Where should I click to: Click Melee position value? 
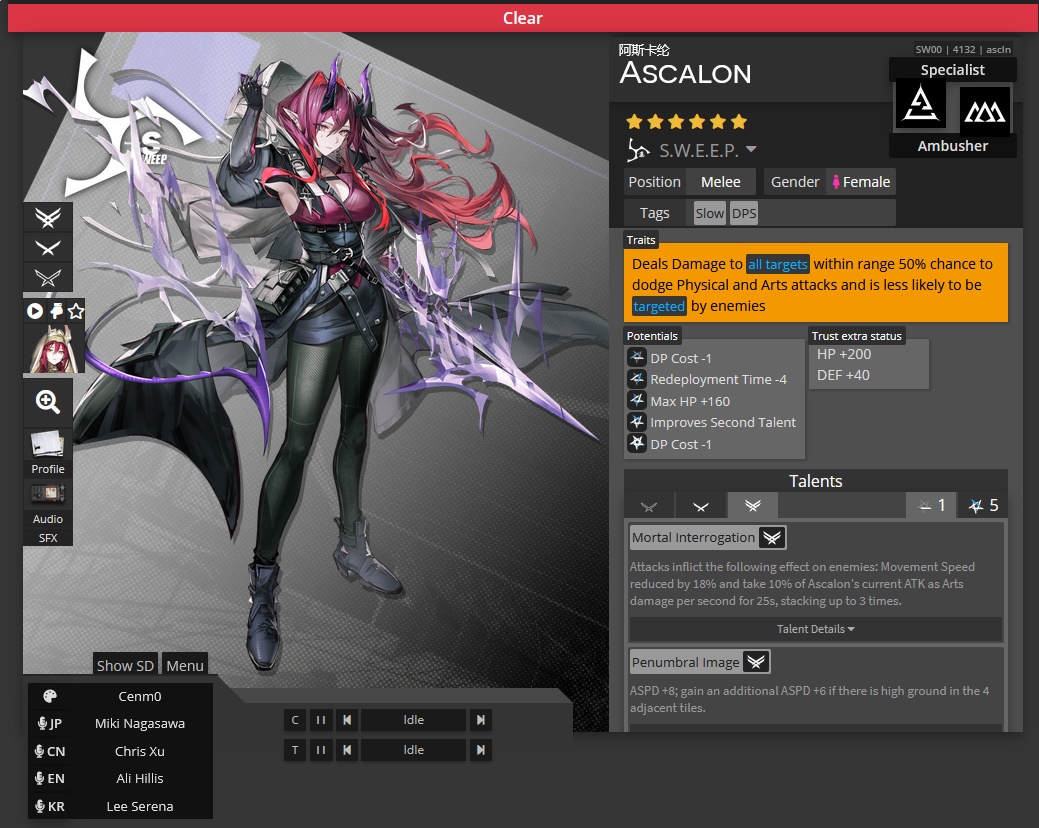pos(720,182)
